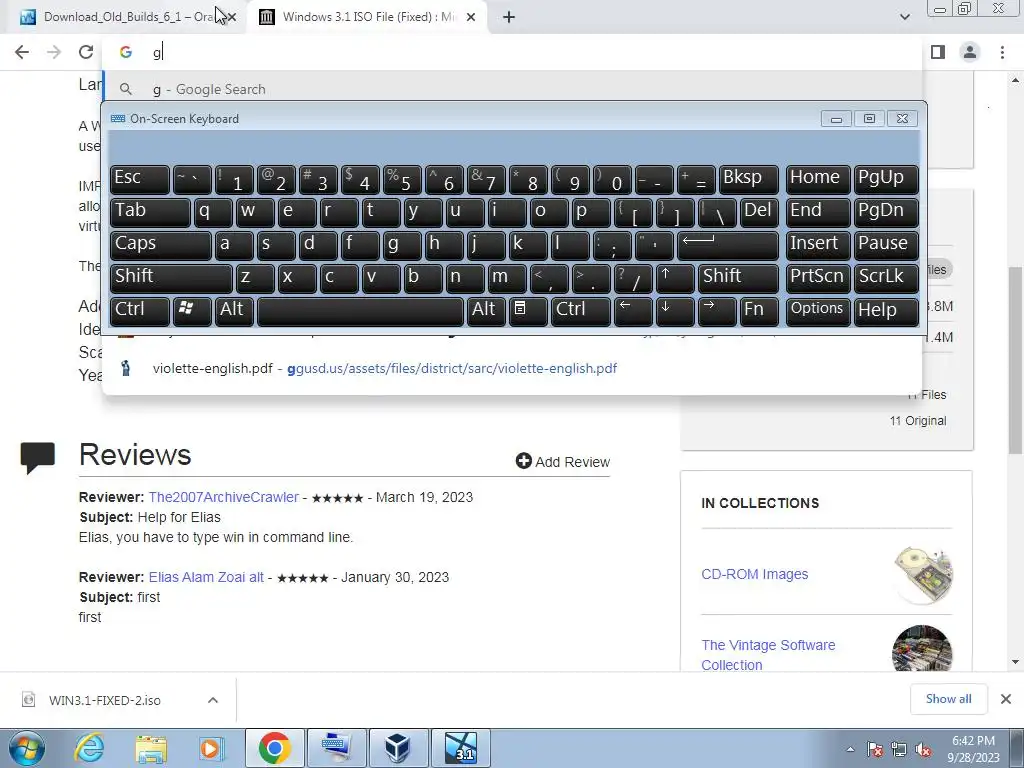Tap the PgDn key on the keyboard
Viewport: 1024px width, 768px height.
[886, 212]
